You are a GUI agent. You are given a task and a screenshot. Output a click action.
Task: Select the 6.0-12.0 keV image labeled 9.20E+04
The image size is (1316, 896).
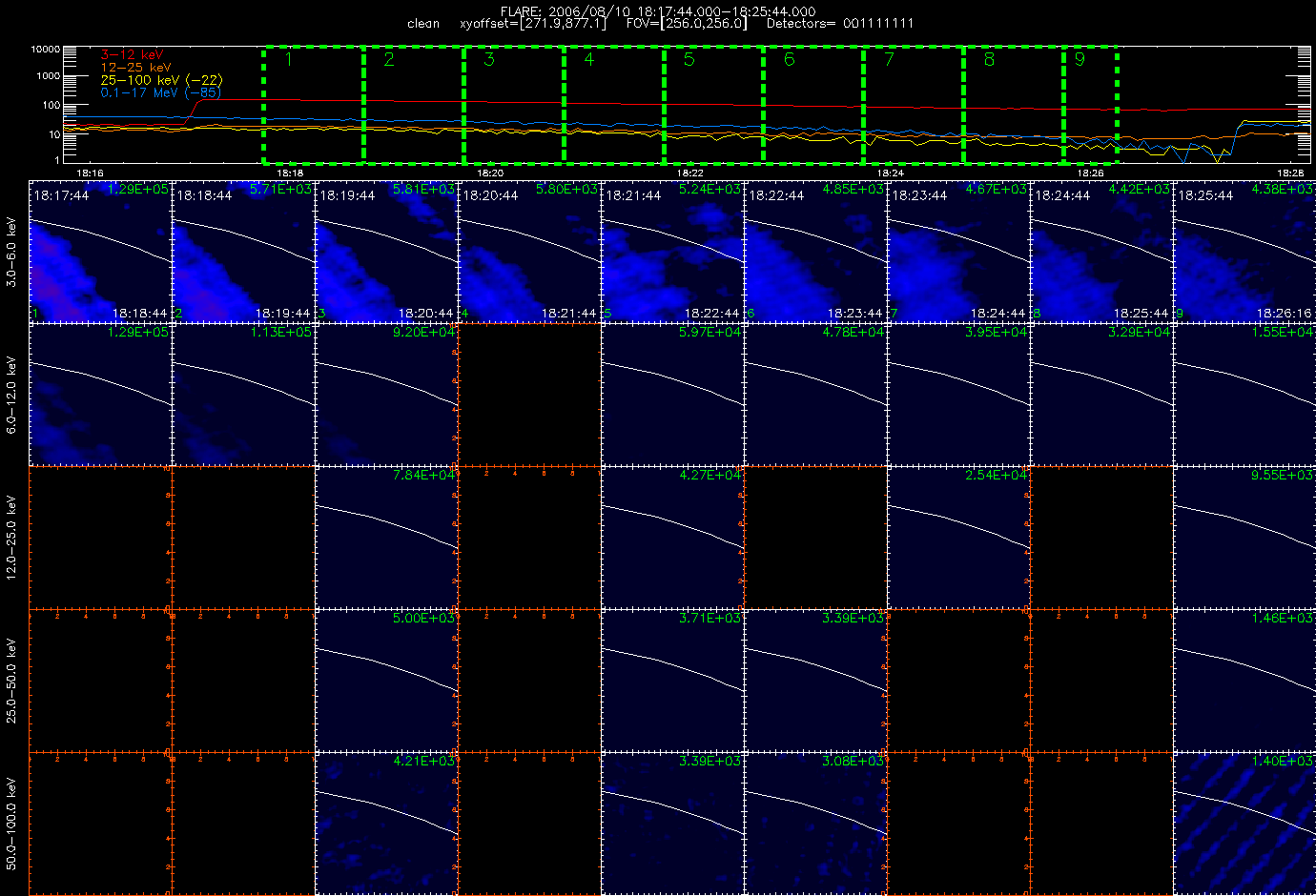click(387, 395)
